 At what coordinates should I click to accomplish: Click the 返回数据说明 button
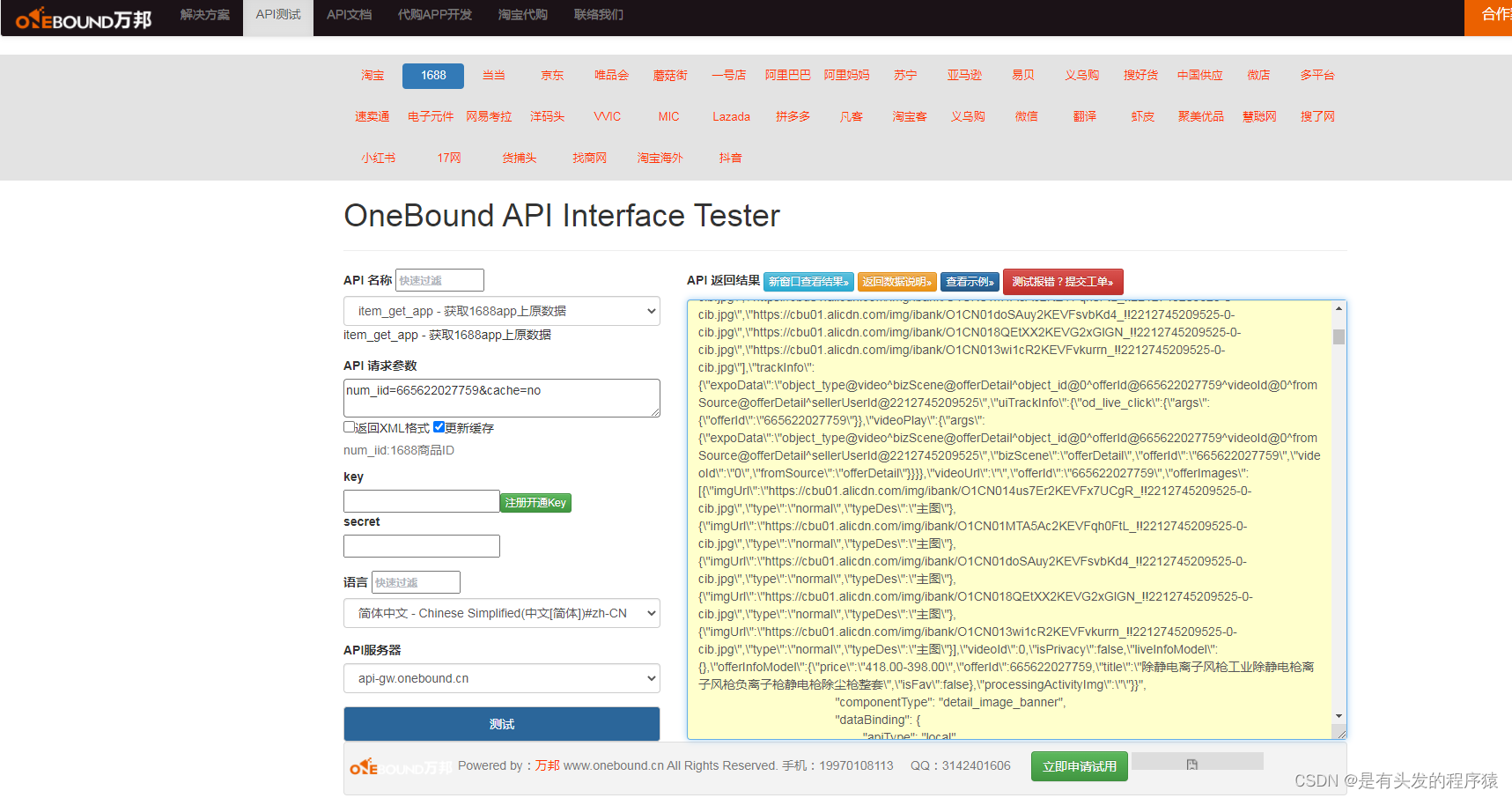tap(896, 282)
